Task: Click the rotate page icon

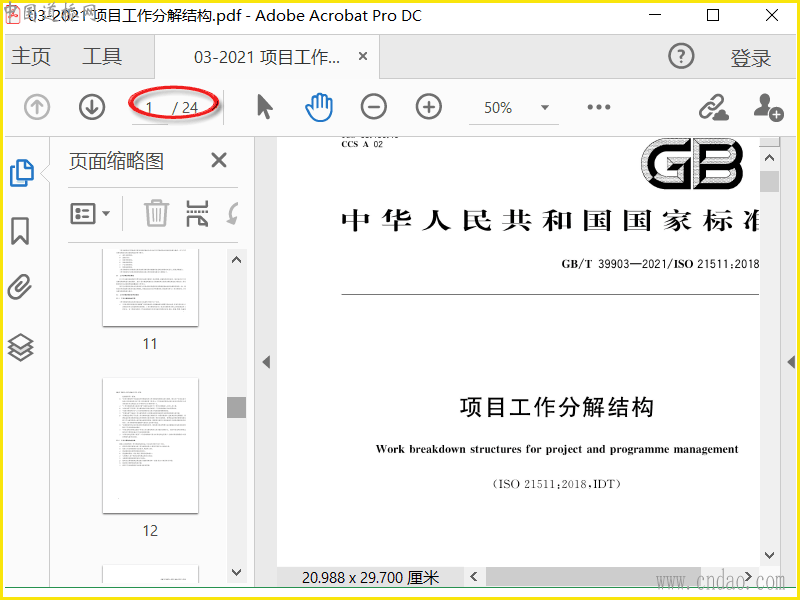Action: click(x=233, y=213)
